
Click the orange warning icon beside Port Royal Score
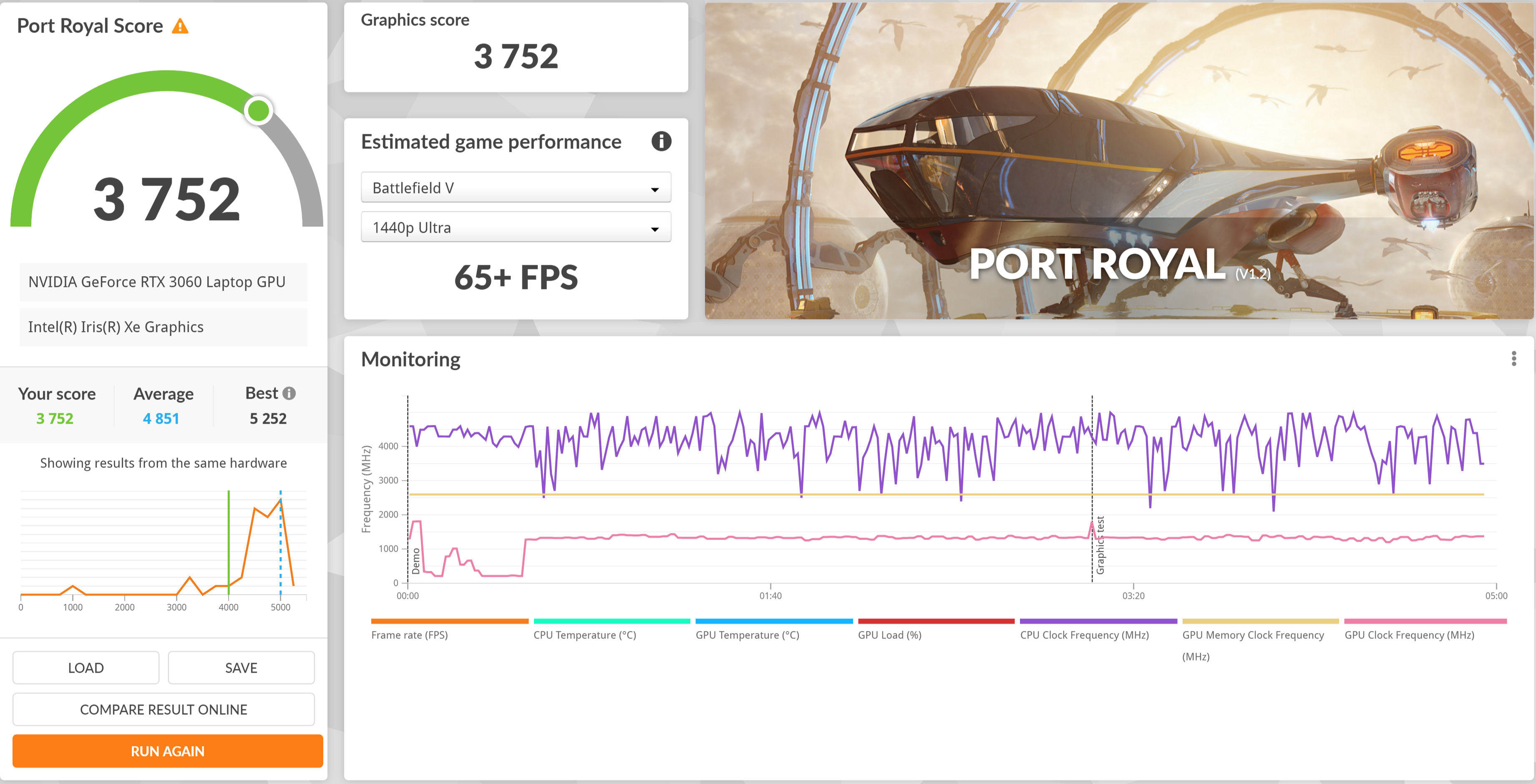pos(180,26)
